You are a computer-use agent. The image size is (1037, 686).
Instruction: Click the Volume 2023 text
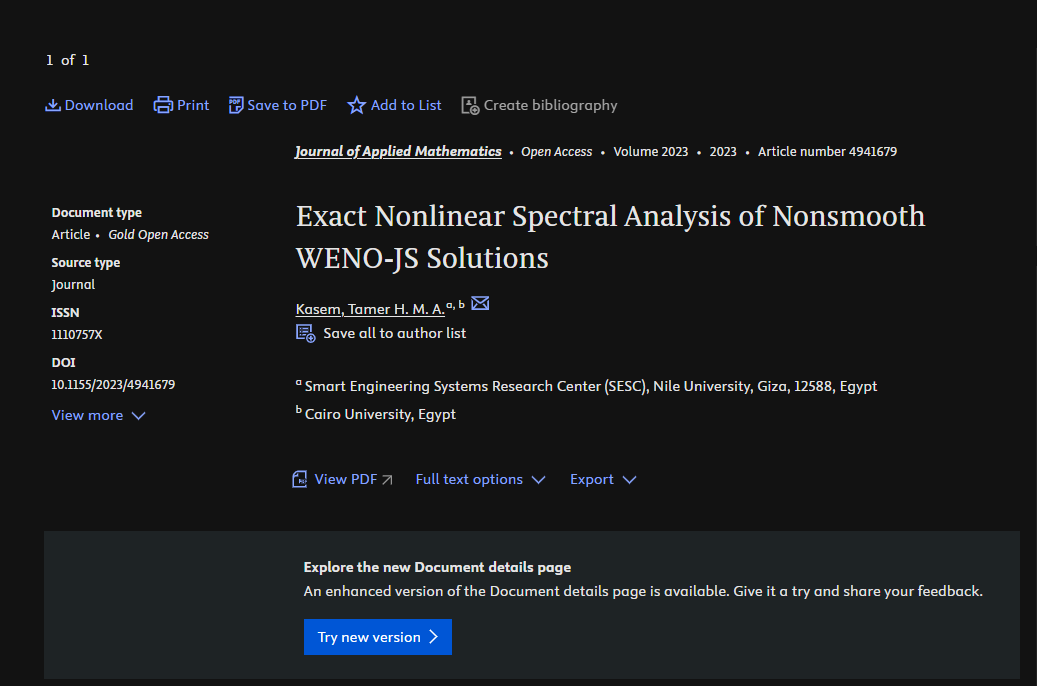651,151
